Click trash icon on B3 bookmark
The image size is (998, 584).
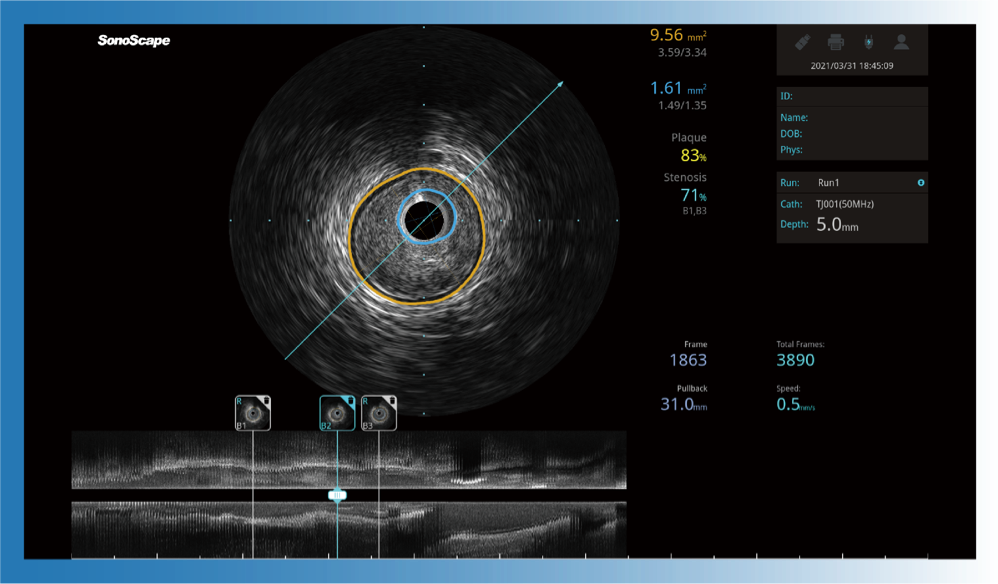391,402
